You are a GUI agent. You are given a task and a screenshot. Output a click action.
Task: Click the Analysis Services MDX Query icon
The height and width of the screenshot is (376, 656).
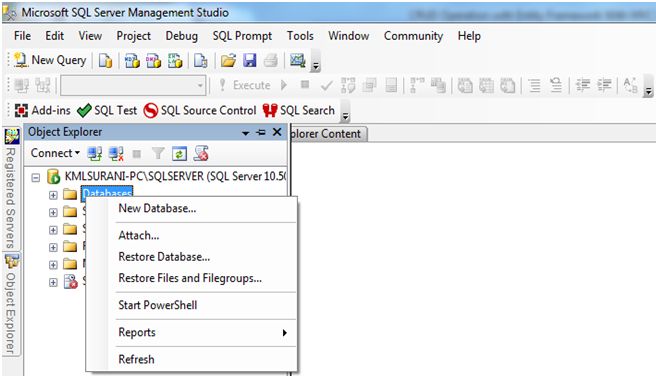(x=132, y=61)
